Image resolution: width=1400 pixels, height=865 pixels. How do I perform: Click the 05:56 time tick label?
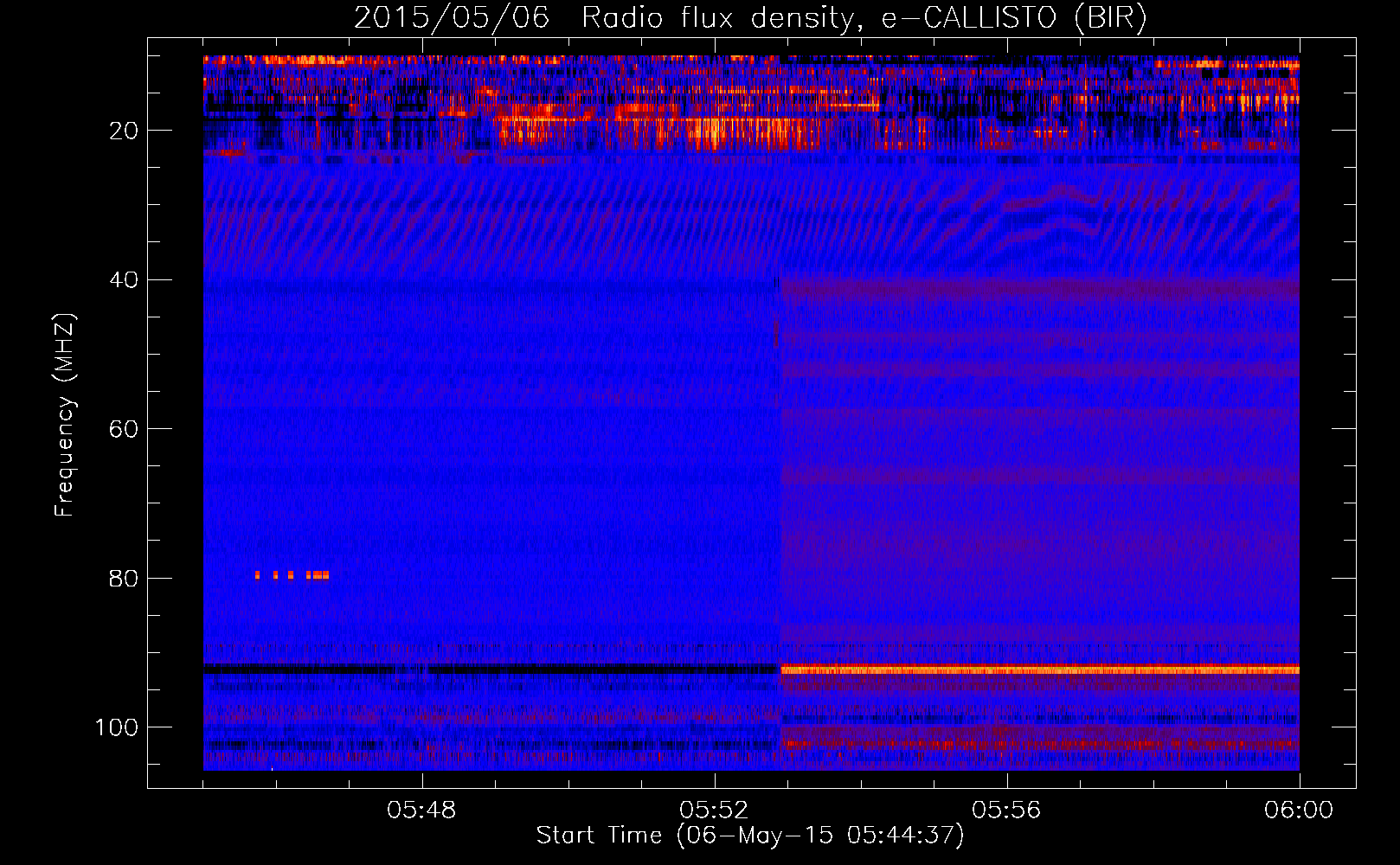click(1006, 810)
